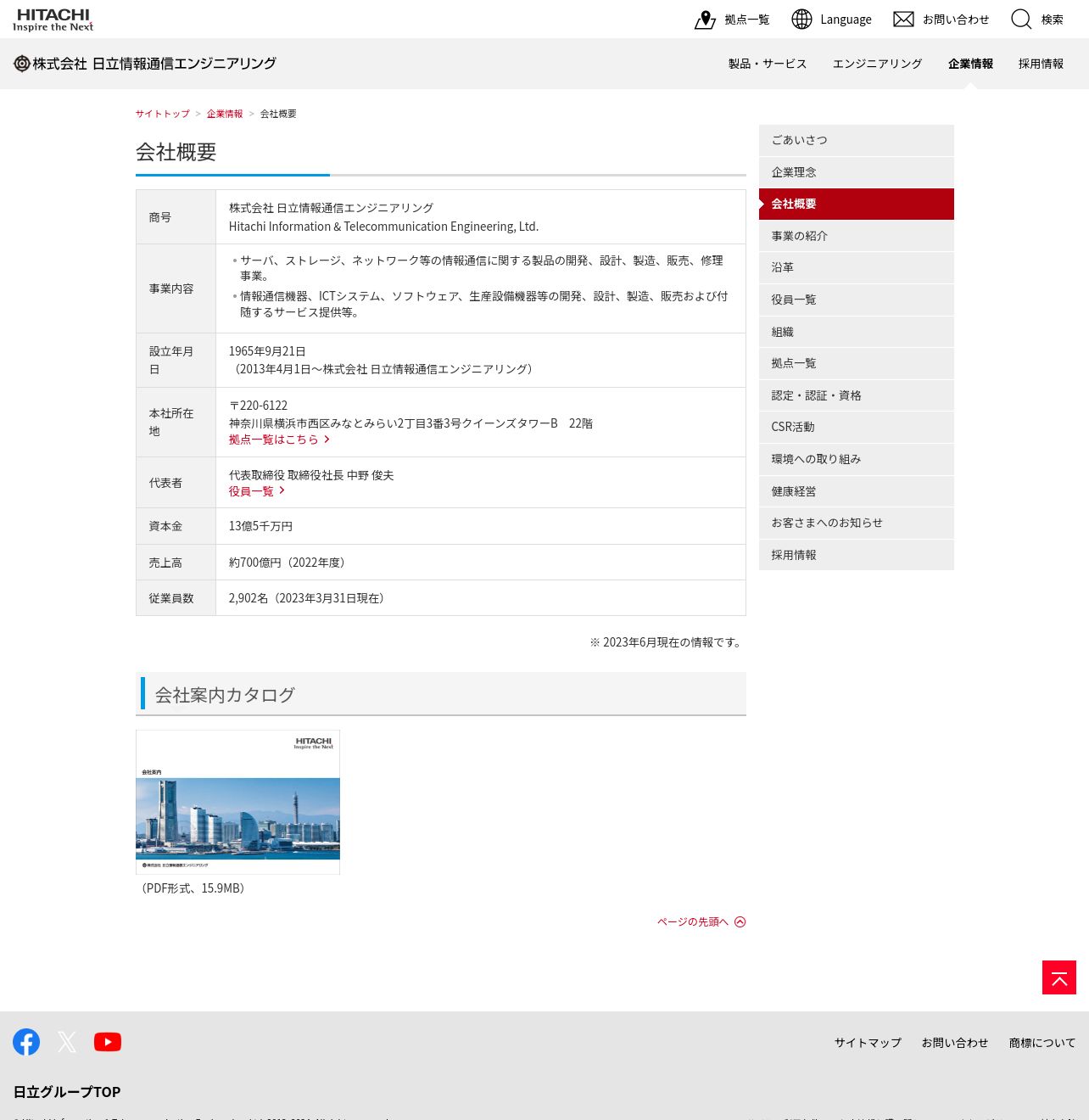Click the chevron after 拠点一覧はこちら
This screenshot has height=1120, width=1089.
coord(327,440)
